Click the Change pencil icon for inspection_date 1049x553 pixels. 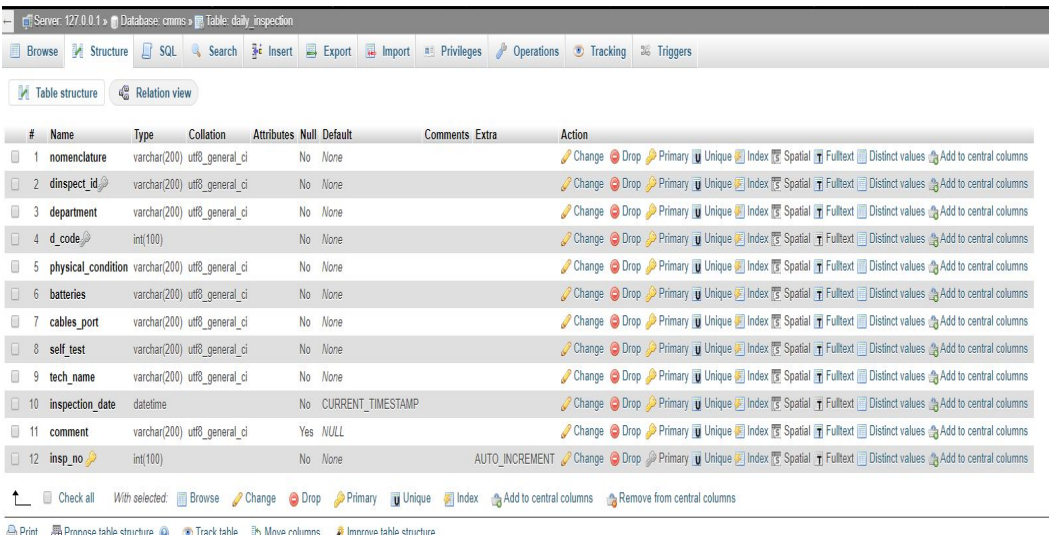566,404
